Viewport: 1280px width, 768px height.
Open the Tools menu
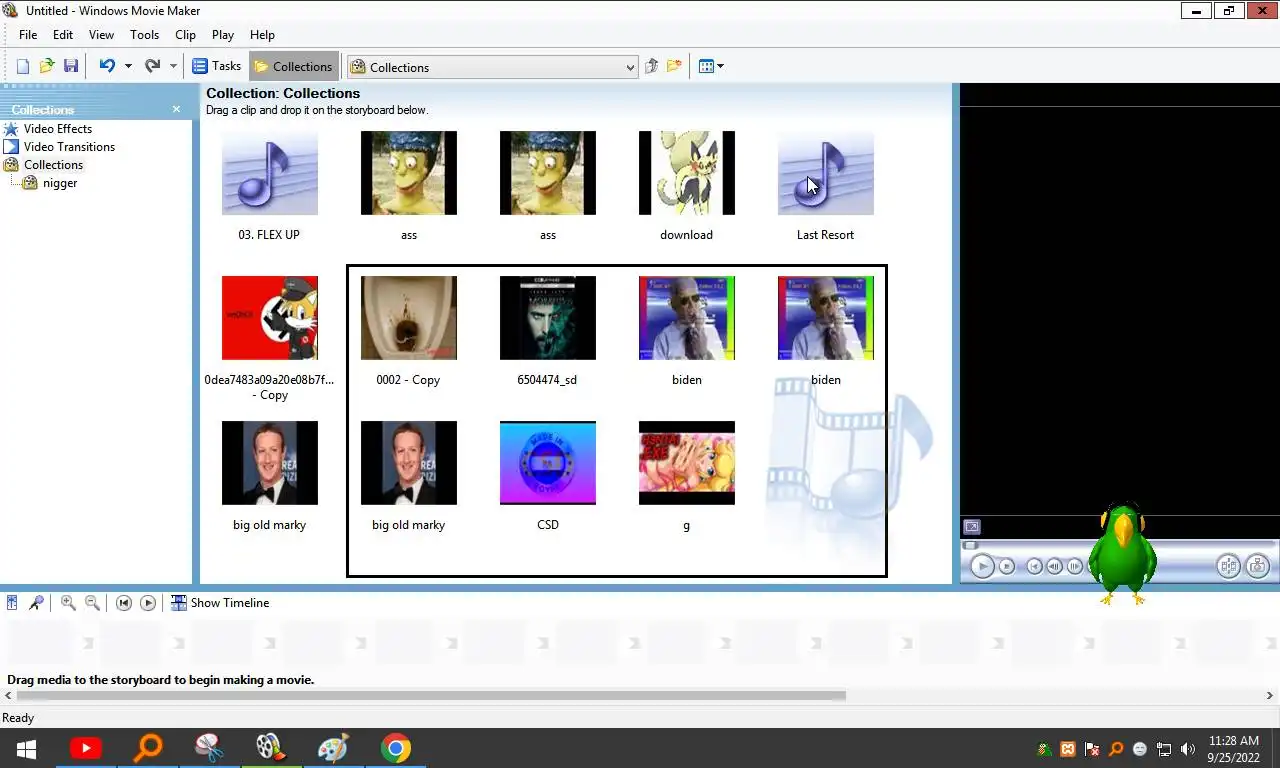tap(144, 34)
